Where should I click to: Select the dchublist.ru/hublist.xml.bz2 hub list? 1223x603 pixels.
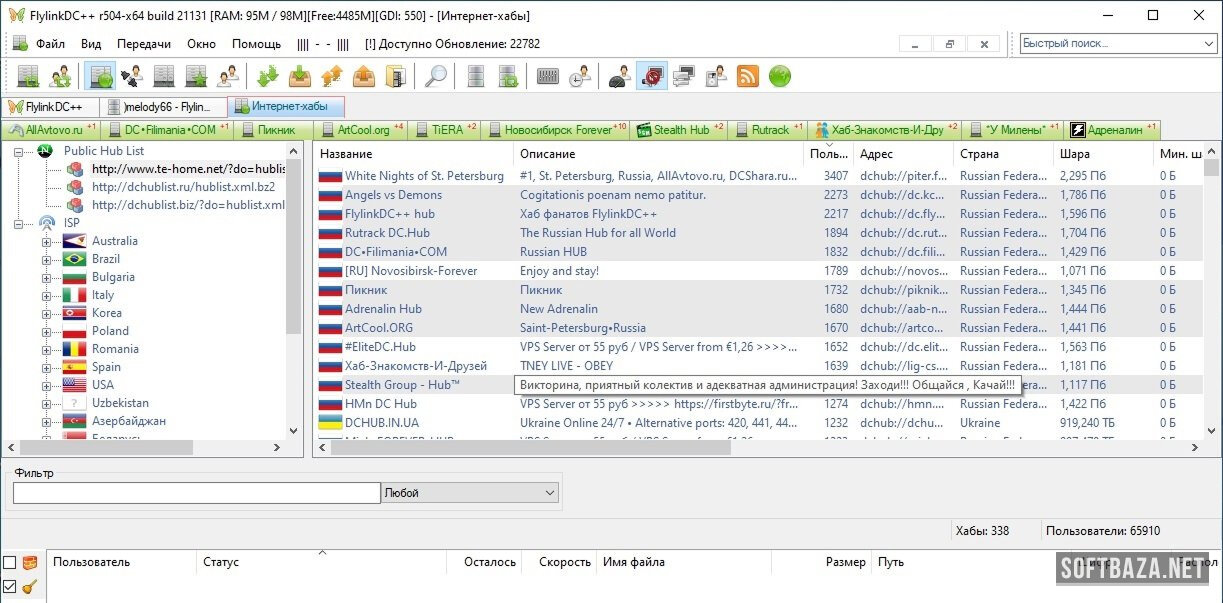(x=183, y=187)
